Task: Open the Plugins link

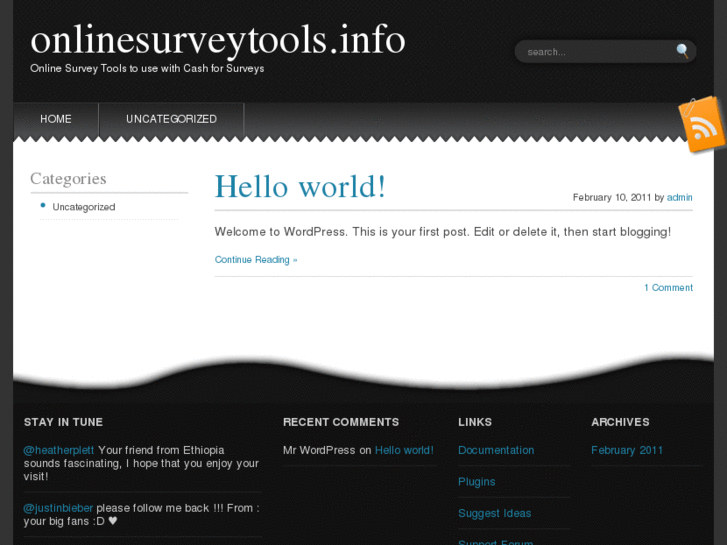Action: click(477, 481)
